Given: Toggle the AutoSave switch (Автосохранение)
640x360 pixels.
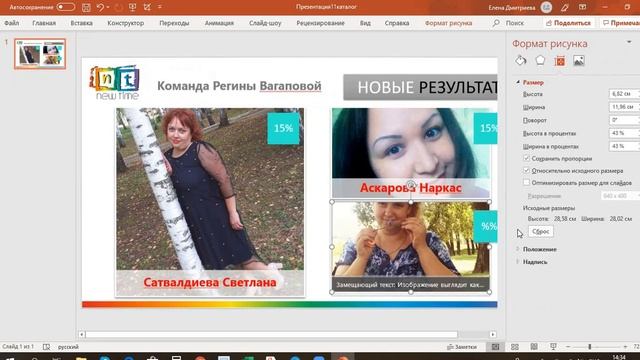Looking at the screenshot, I should point(66,7).
